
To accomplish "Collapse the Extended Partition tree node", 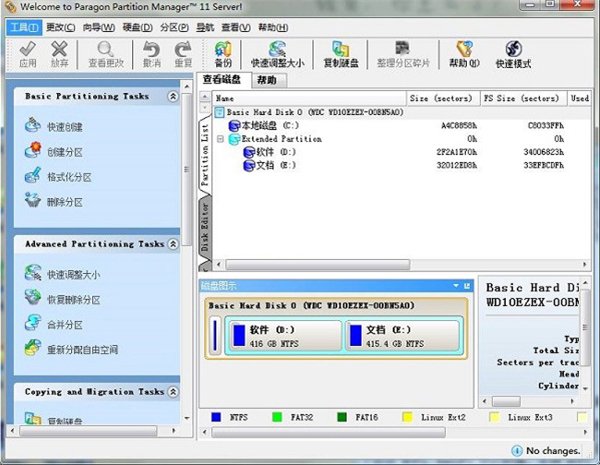I will pyautogui.click(x=220, y=139).
